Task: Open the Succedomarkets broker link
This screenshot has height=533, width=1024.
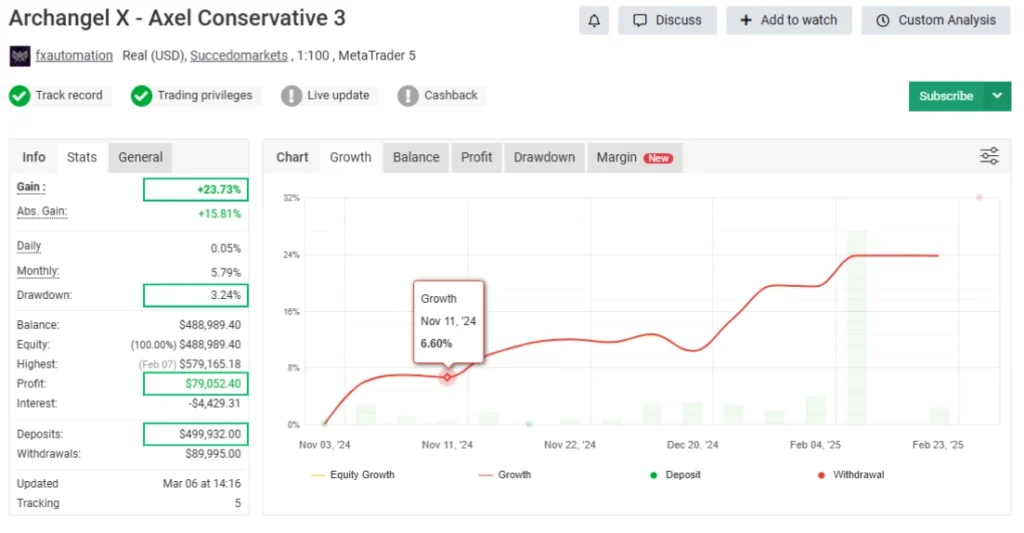Action: 233,56
